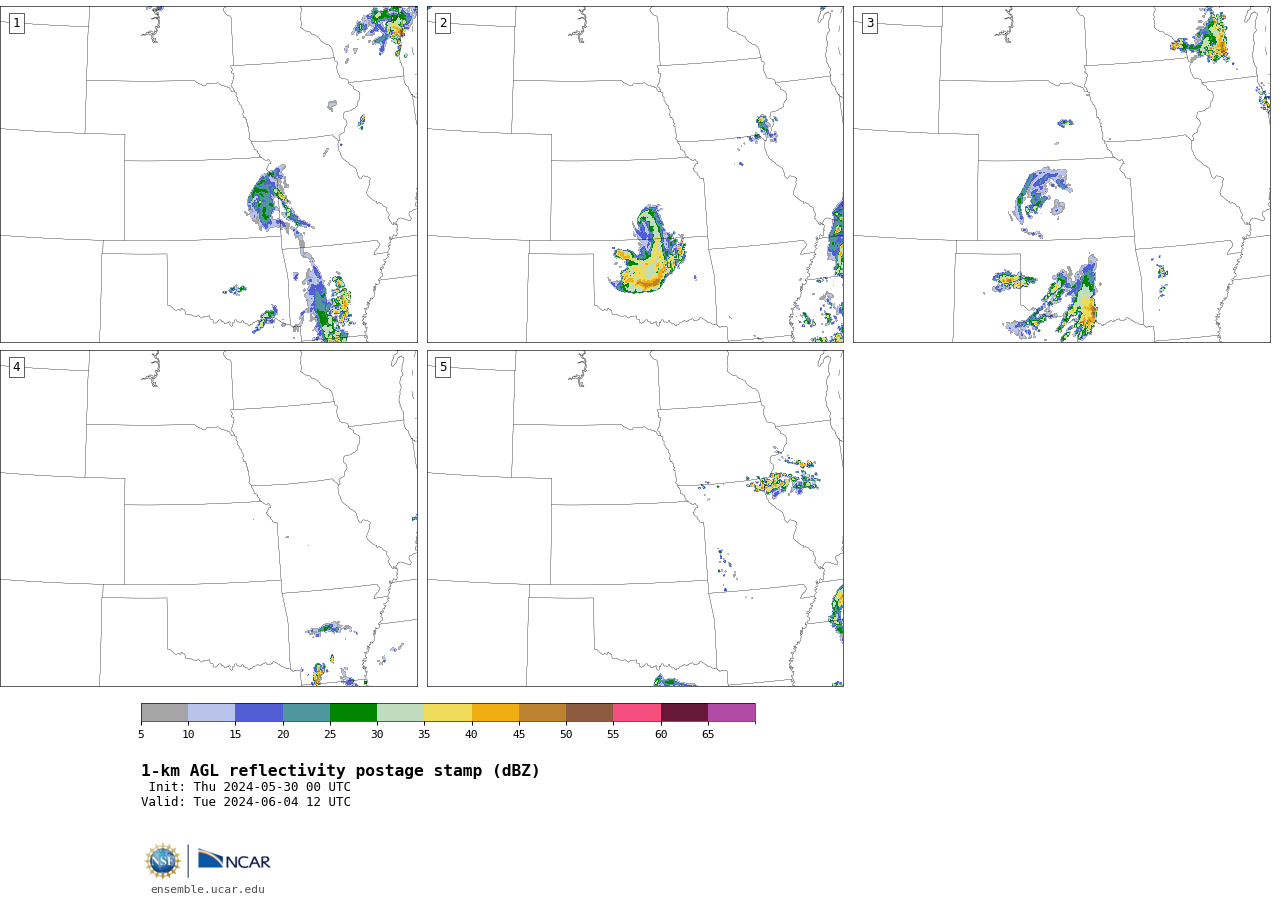Click the '50' colorbar tick label

click(566, 735)
